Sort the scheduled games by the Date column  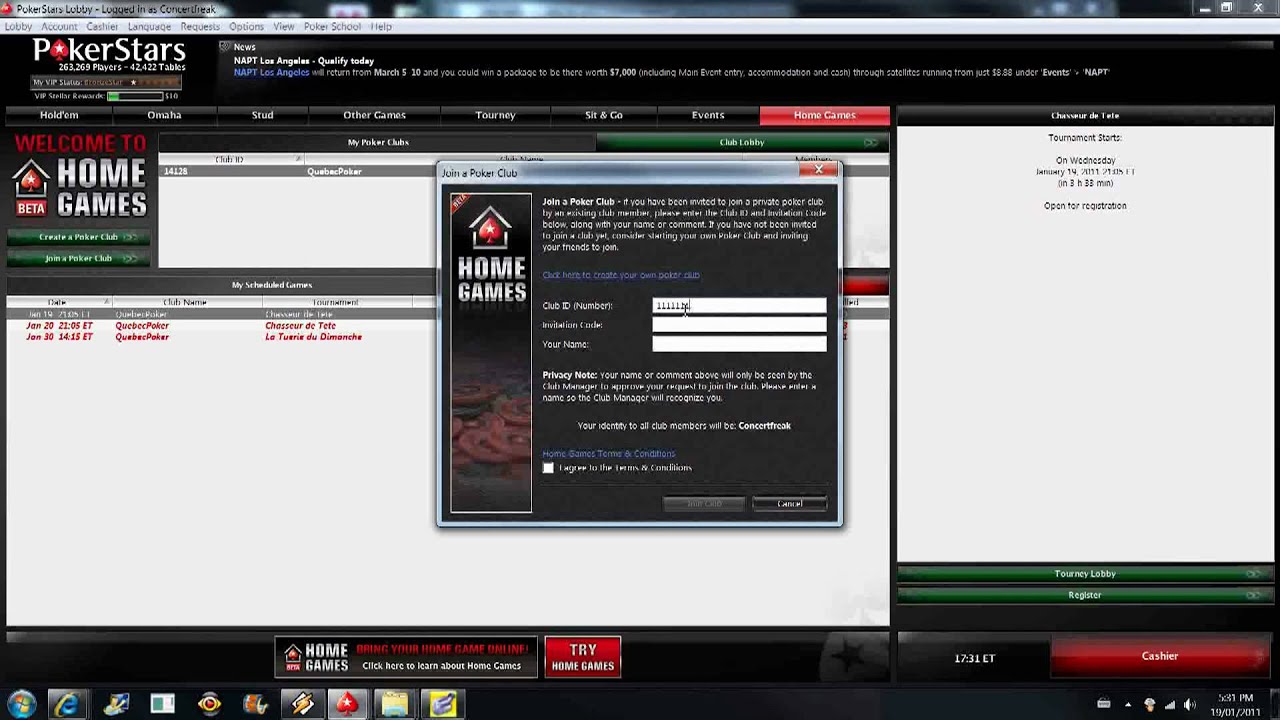pyautogui.click(x=58, y=302)
